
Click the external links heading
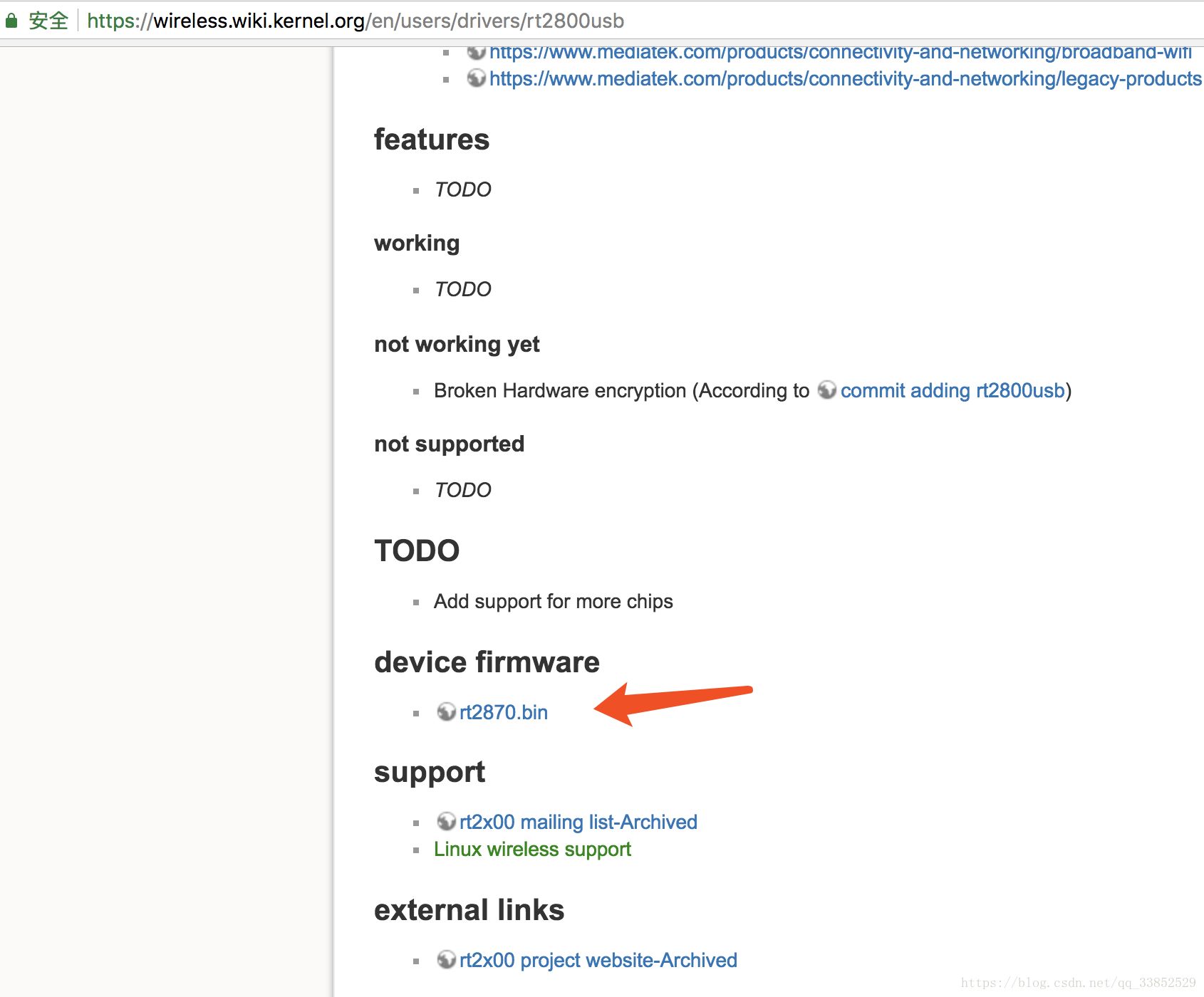pyautogui.click(x=469, y=909)
